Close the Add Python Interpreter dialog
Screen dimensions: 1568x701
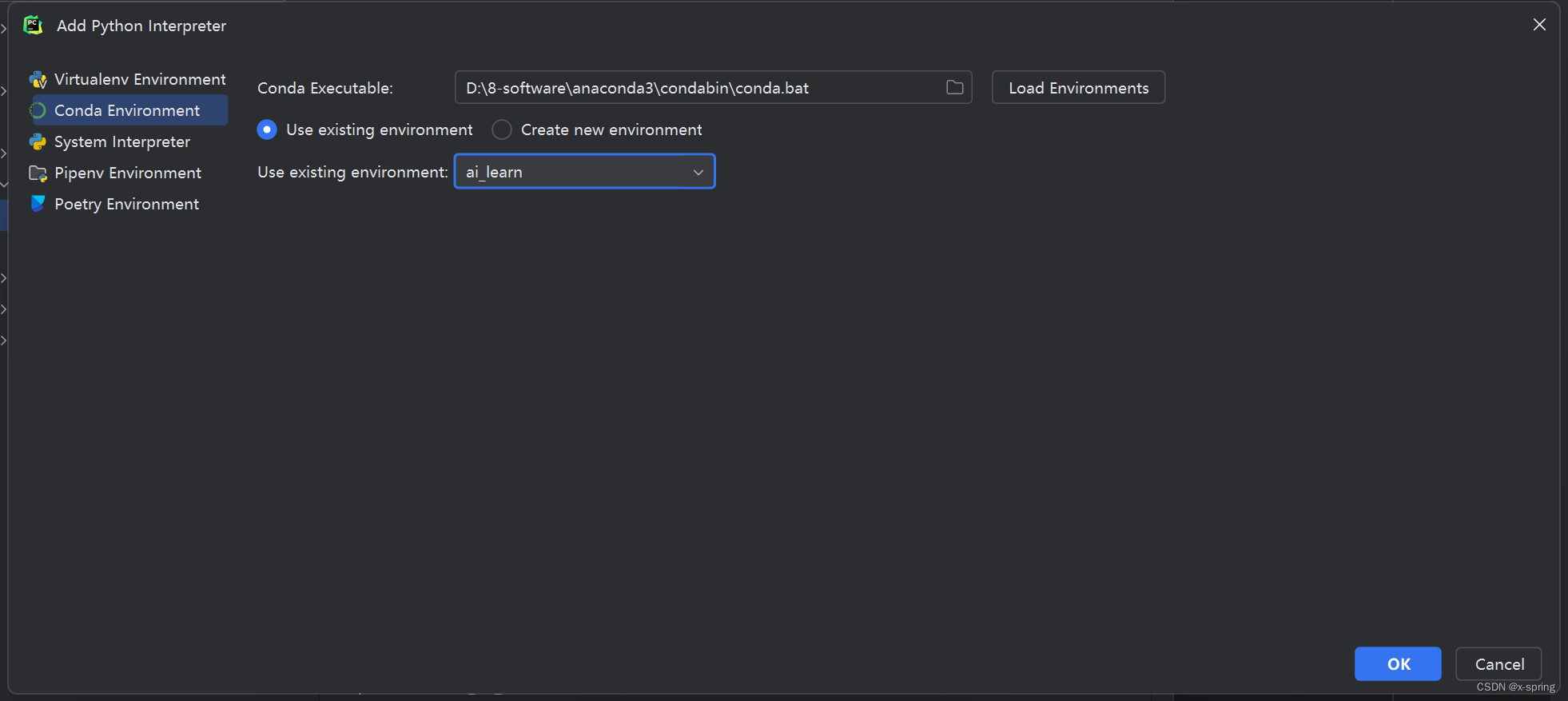click(x=1539, y=25)
